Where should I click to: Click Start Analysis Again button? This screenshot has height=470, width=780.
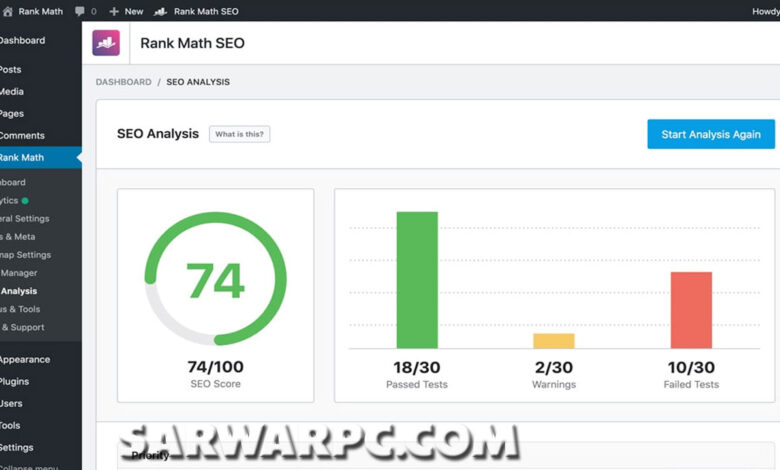pyautogui.click(x=711, y=134)
